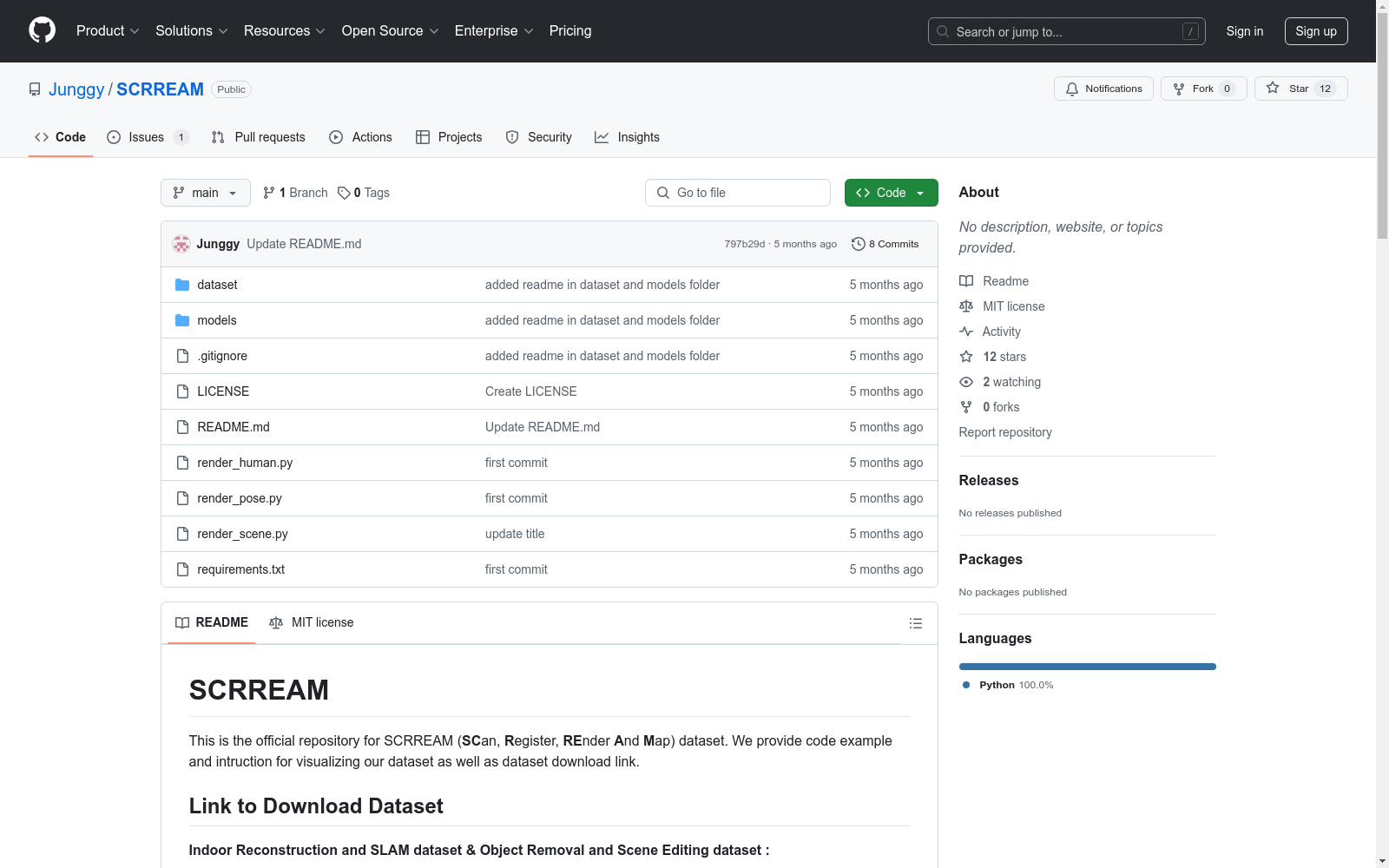This screenshot has width=1389, height=868.
Task: Switch to the Pull requests tab
Action: tap(259, 137)
